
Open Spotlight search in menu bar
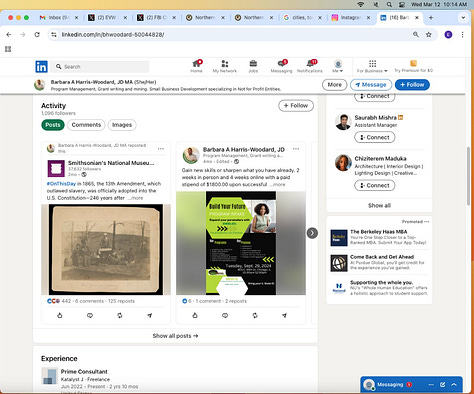point(389,5)
